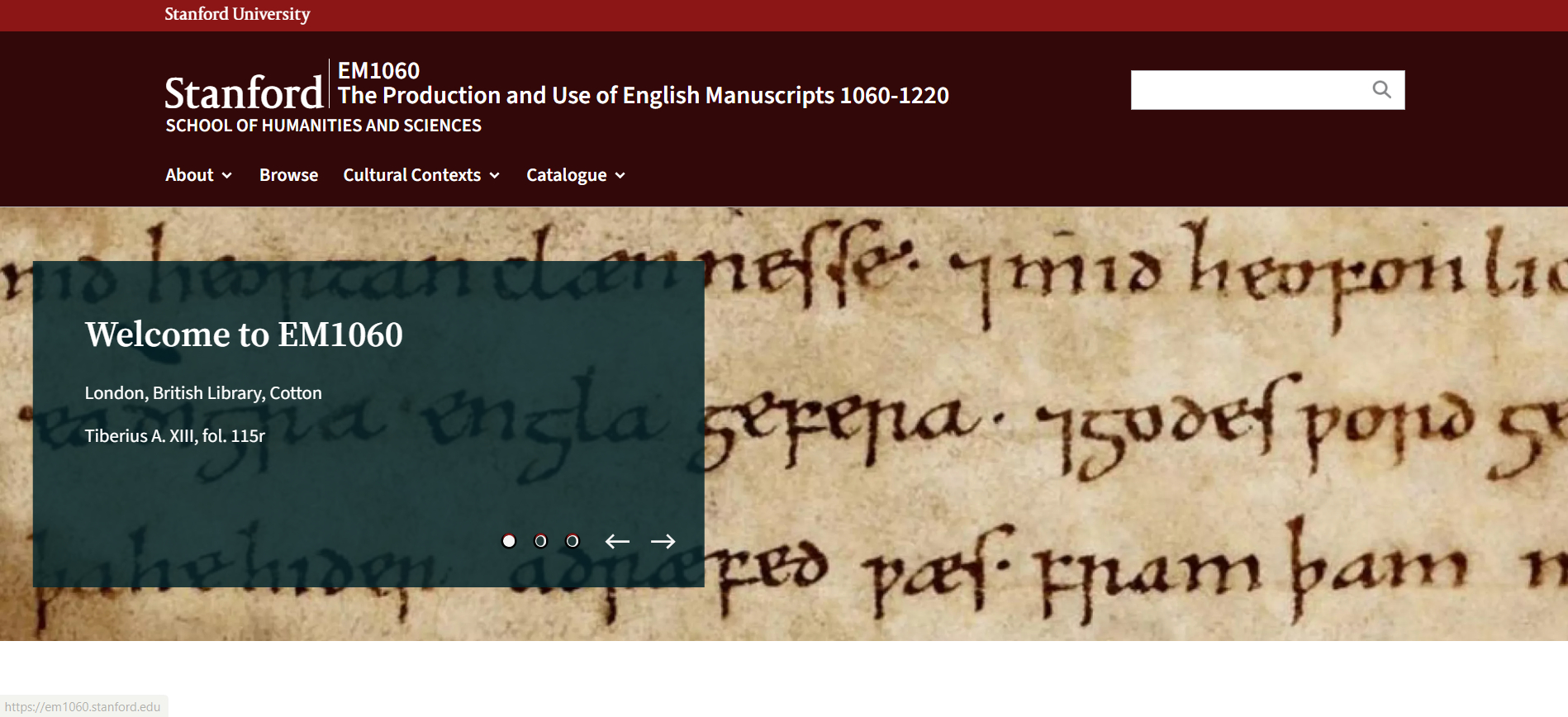Click School of Humanities and Sciences text
The height and width of the screenshot is (717, 1568).
tap(323, 126)
